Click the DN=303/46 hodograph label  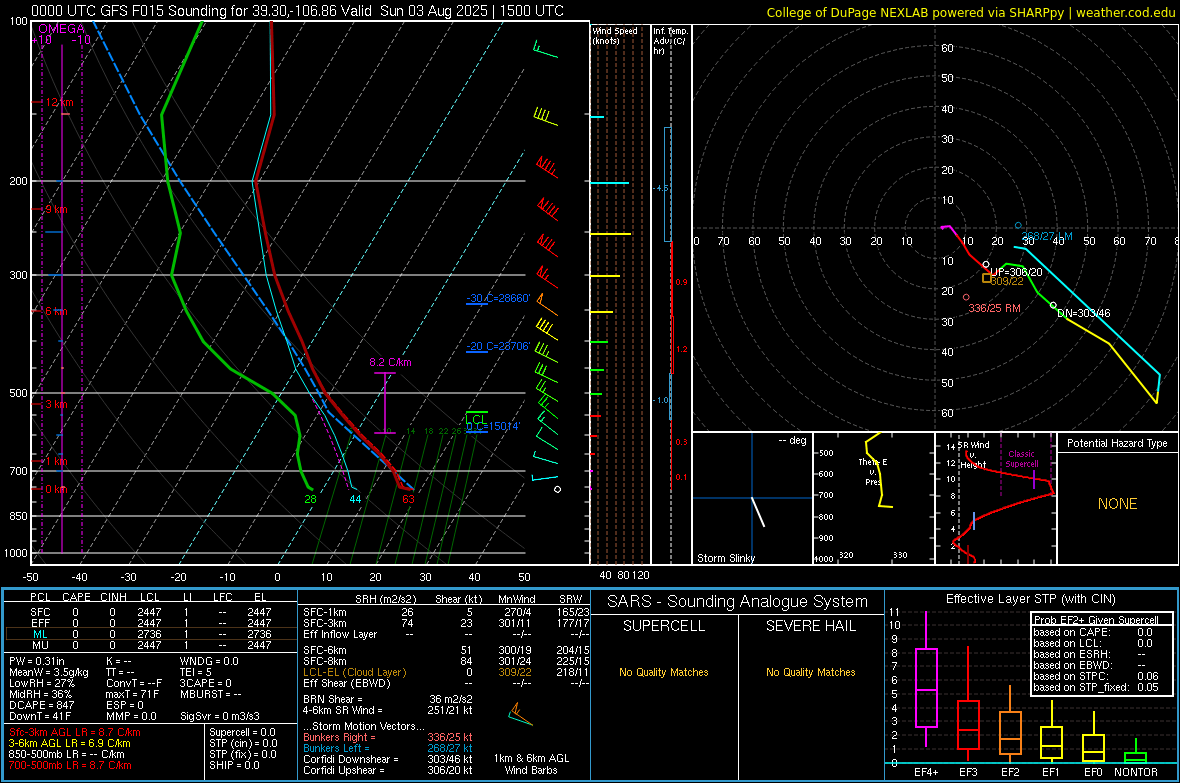(x=1084, y=313)
